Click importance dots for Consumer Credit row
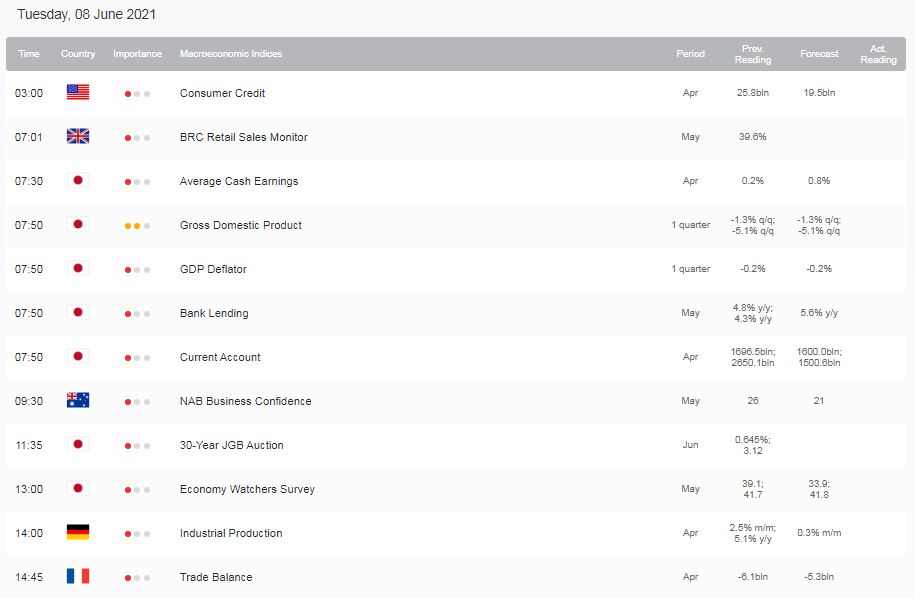The height and width of the screenshot is (599, 915). click(137, 94)
